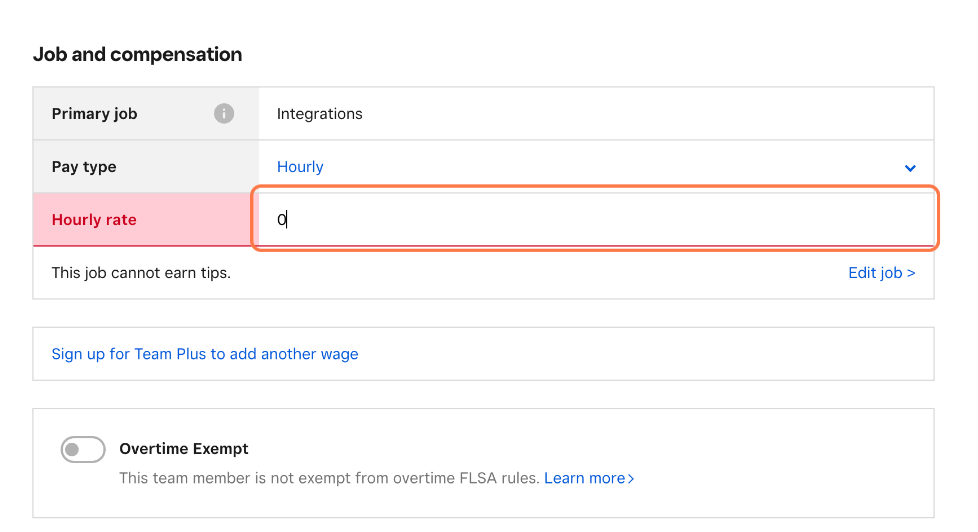Click the arrow after Learn more
978x532 pixels.
click(631, 479)
